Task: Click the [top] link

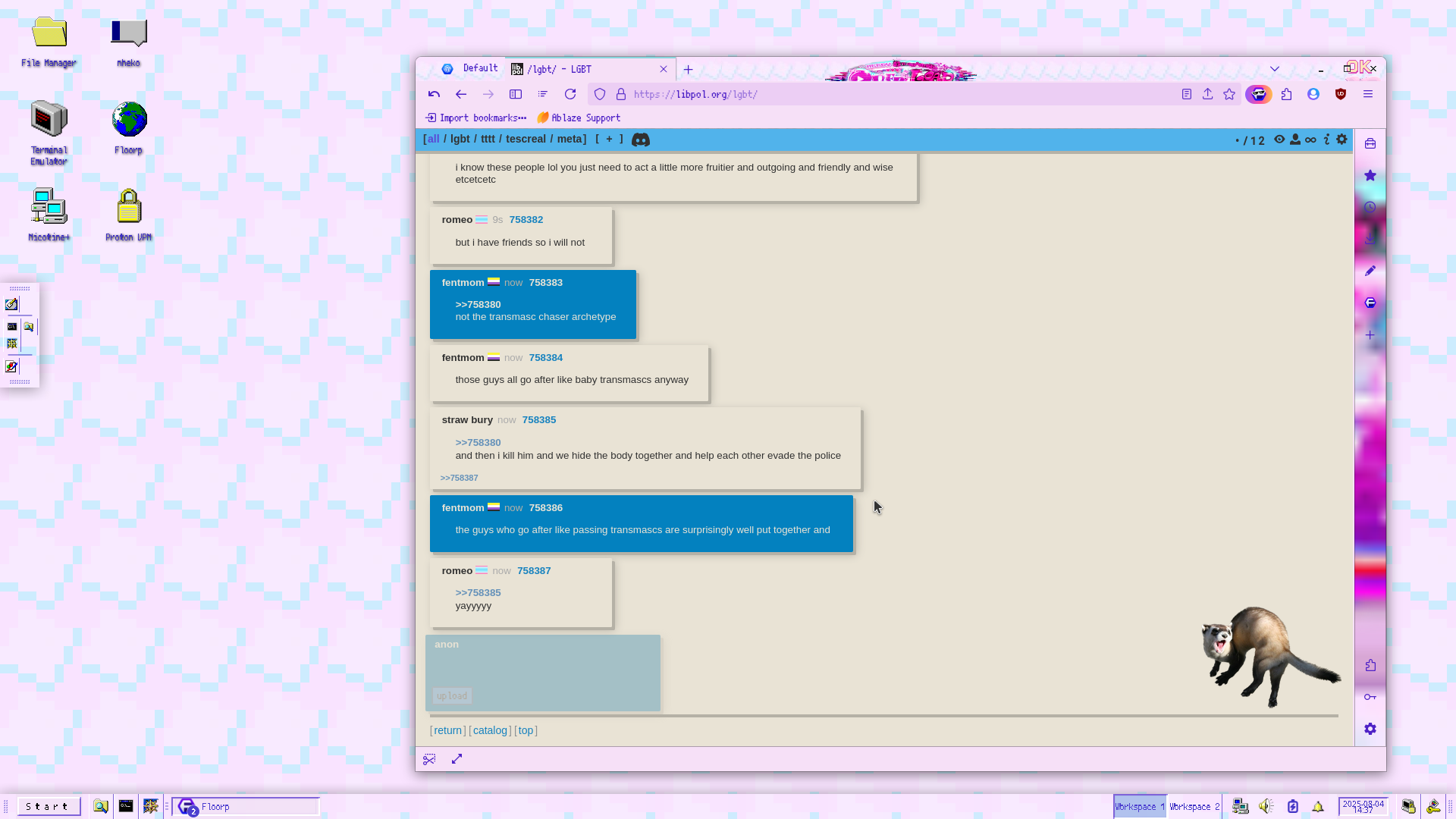Action: coord(526,730)
